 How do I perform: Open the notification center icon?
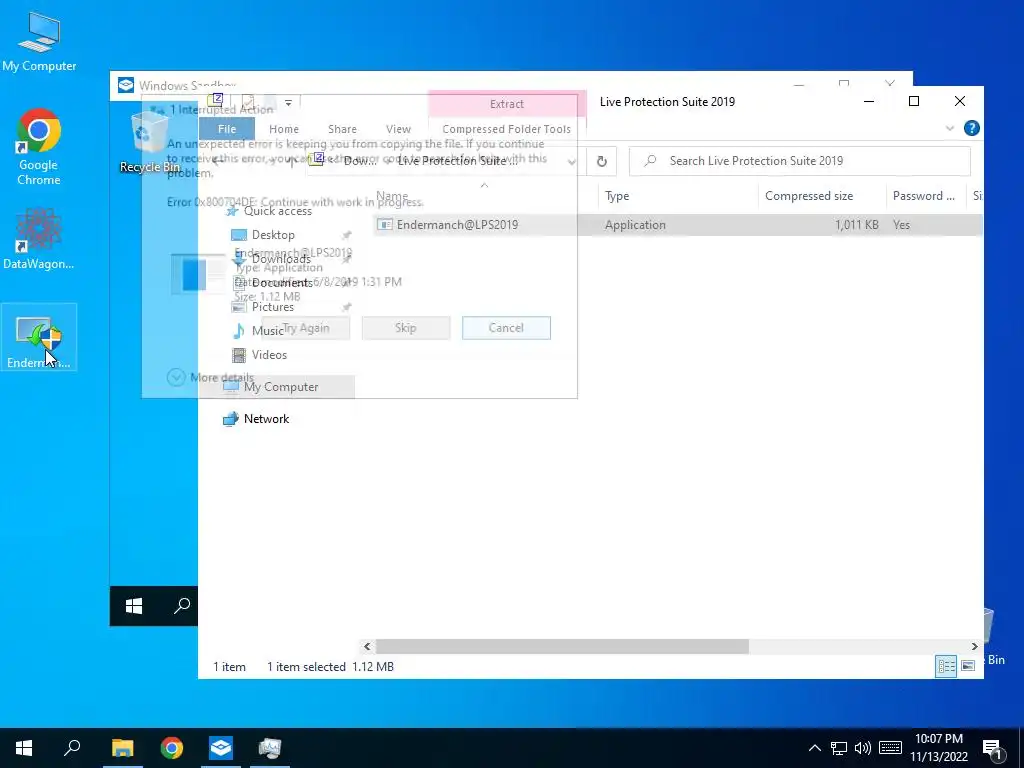click(991, 748)
